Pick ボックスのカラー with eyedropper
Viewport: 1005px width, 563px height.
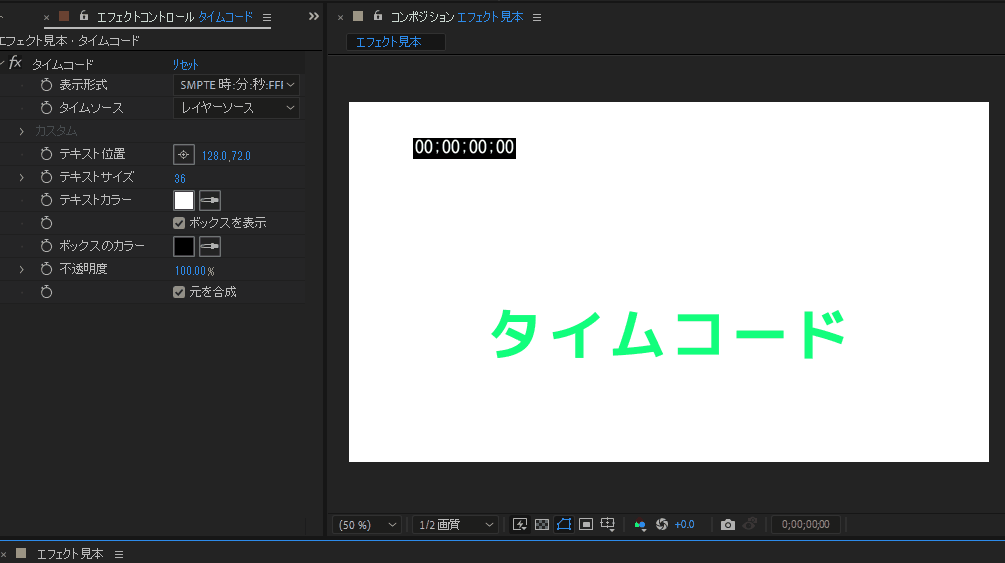(210, 246)
